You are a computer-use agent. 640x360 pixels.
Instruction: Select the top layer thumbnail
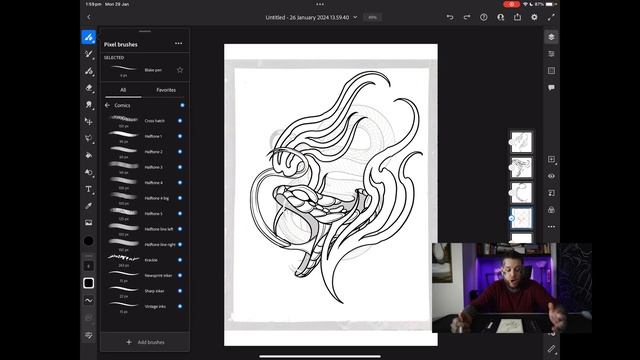pyautogui.click(x=522, y=142)
